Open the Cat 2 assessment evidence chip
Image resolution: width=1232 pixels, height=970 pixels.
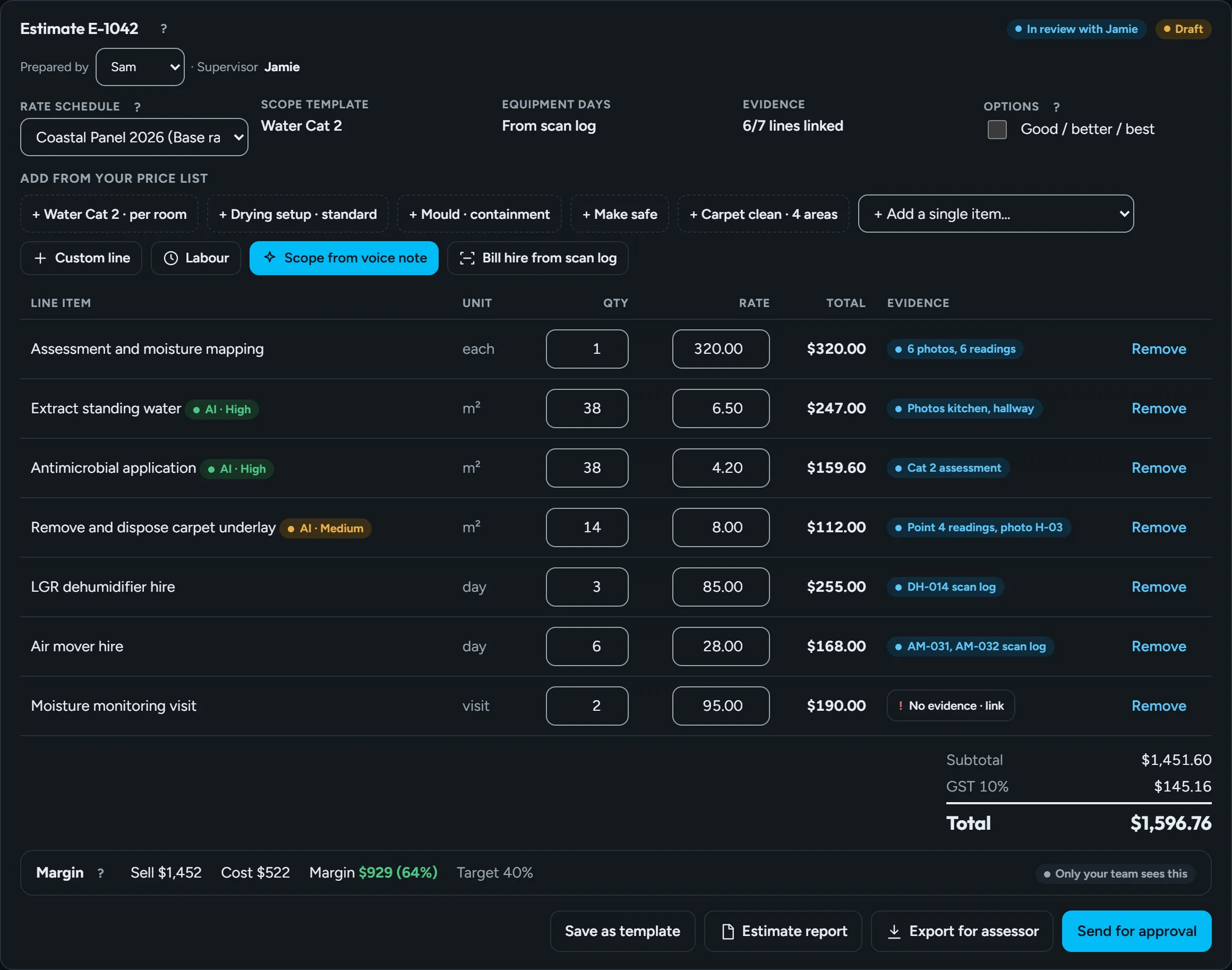pyautogui.click(x=947, y=468)
